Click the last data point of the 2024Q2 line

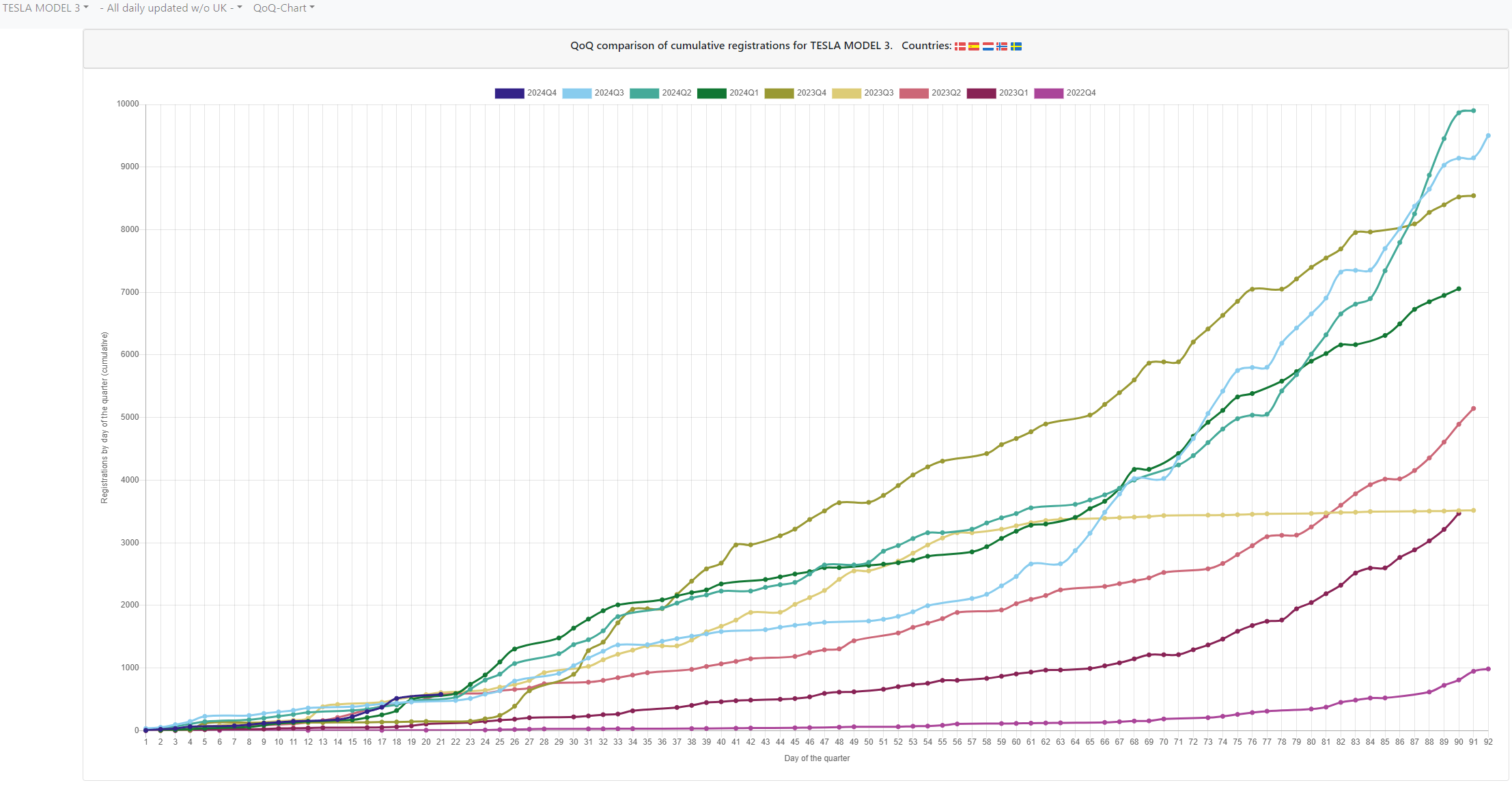point(1473,111)
